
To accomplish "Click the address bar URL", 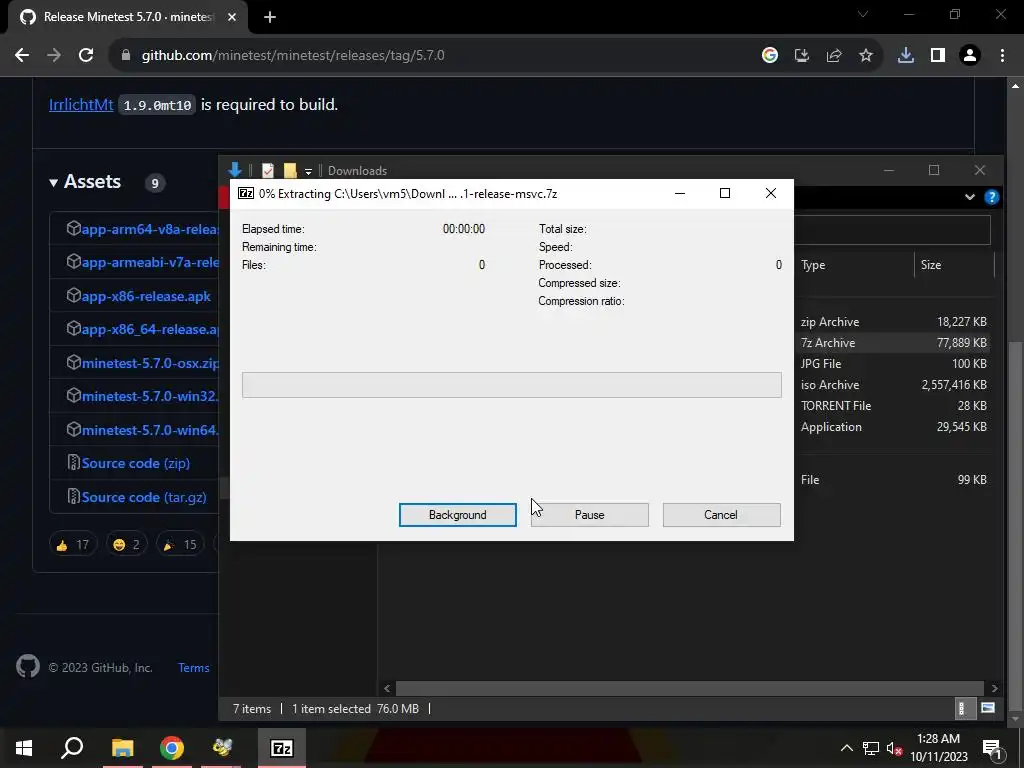I will pyautogui.click(x=293, y=56).
